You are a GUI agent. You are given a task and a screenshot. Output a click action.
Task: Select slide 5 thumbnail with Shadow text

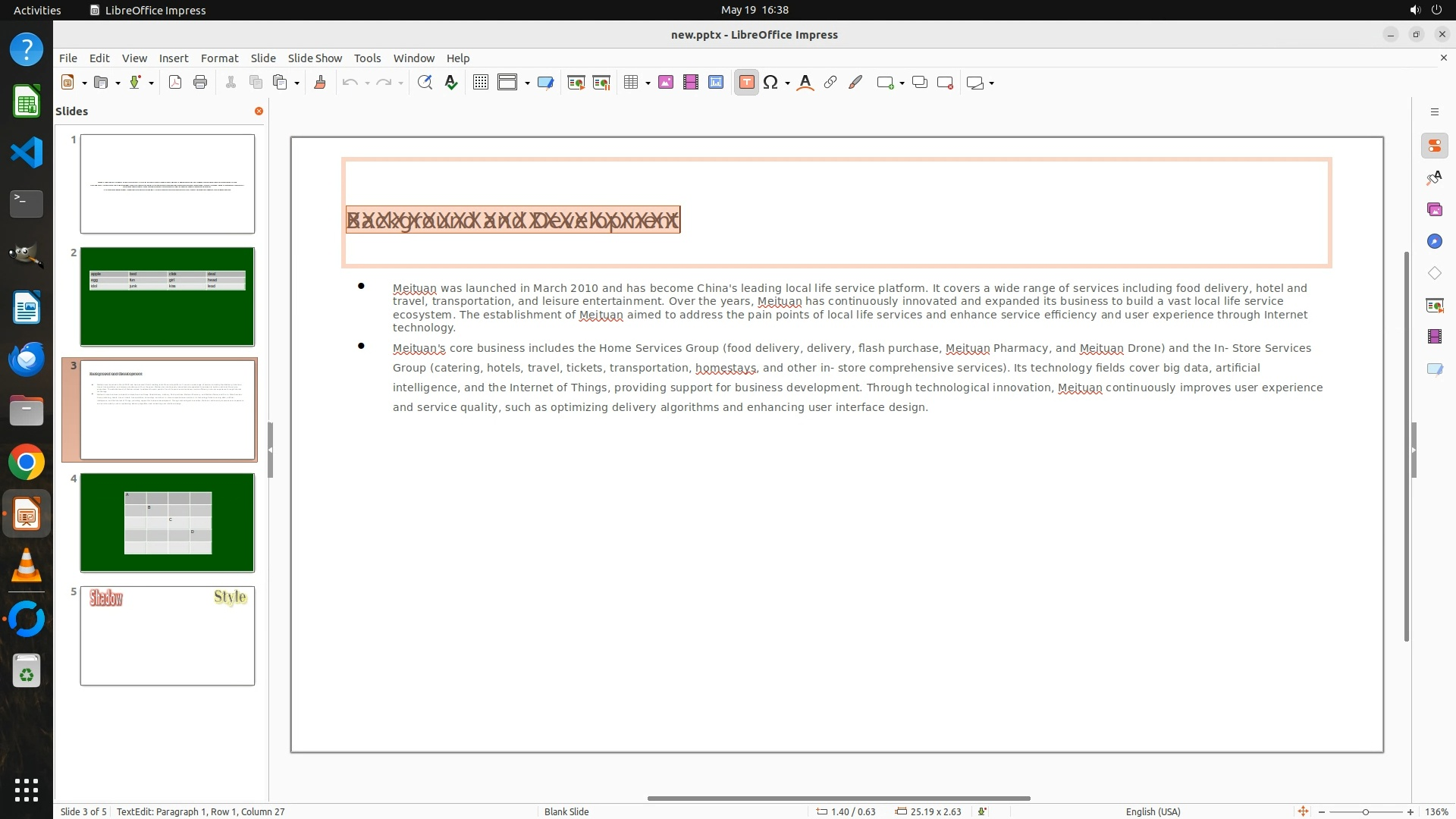point(168,635)
